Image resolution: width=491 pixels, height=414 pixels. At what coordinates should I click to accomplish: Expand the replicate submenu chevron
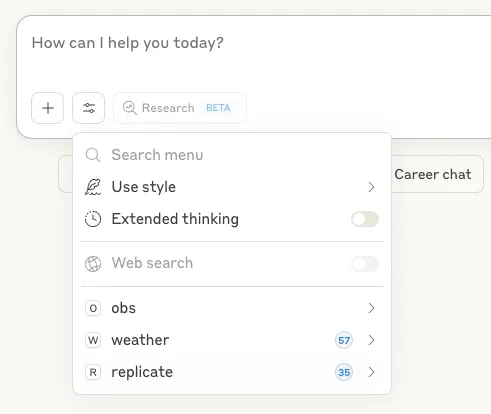pyautogui.click(x=371, y=372)
